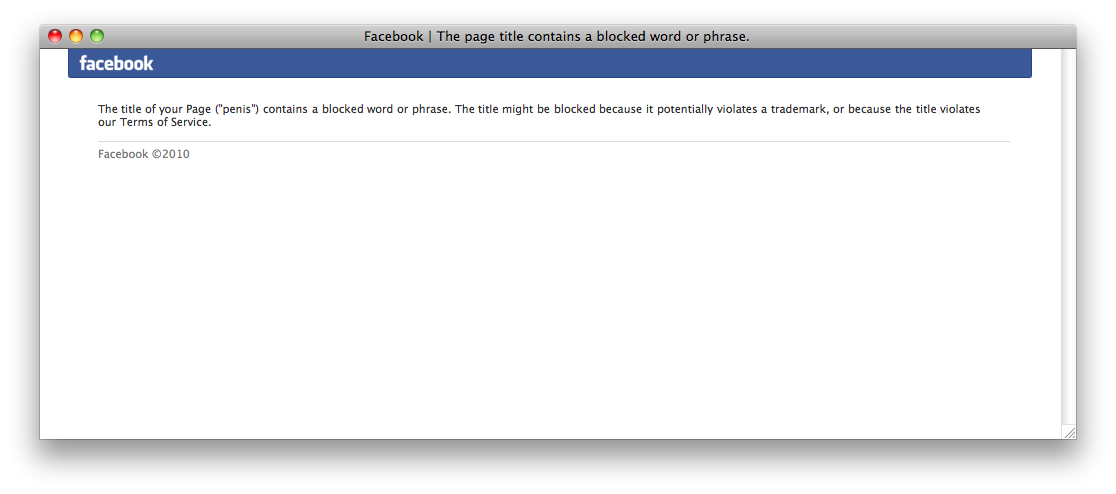Click an empty spot on the blue header bar

pos(591,63)
